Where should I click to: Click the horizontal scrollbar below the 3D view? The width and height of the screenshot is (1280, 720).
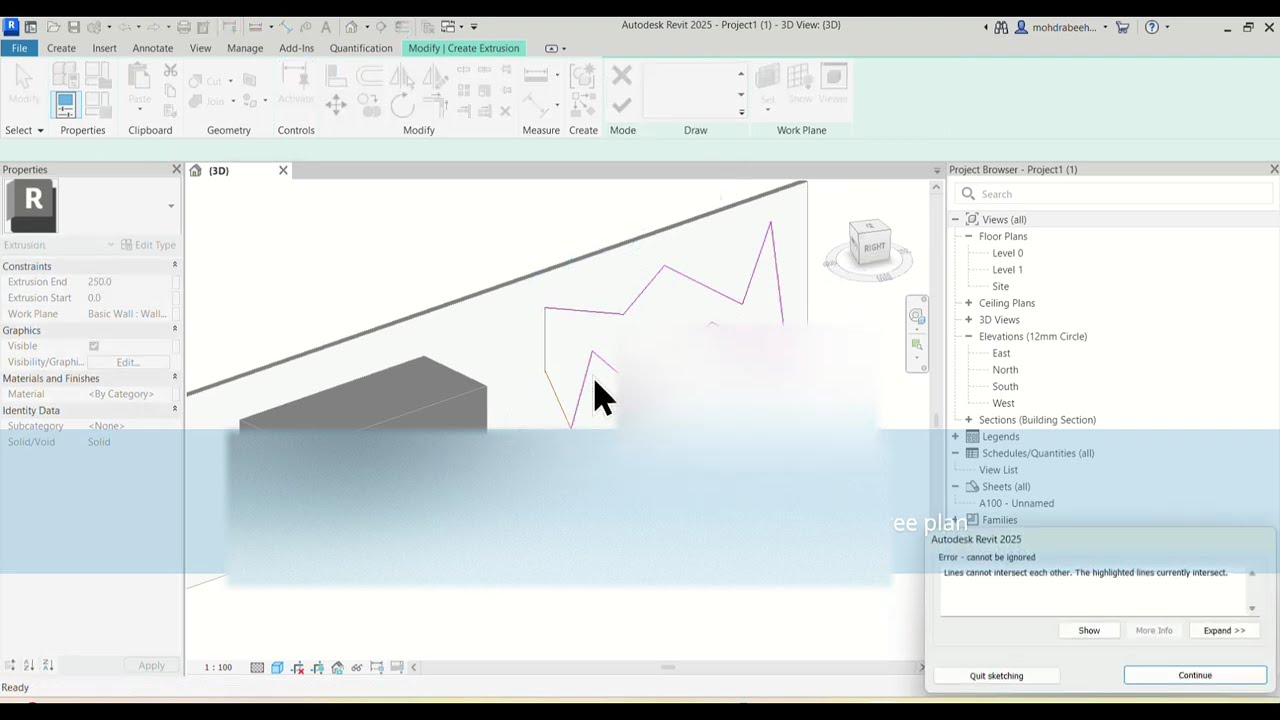coord(668,667)
